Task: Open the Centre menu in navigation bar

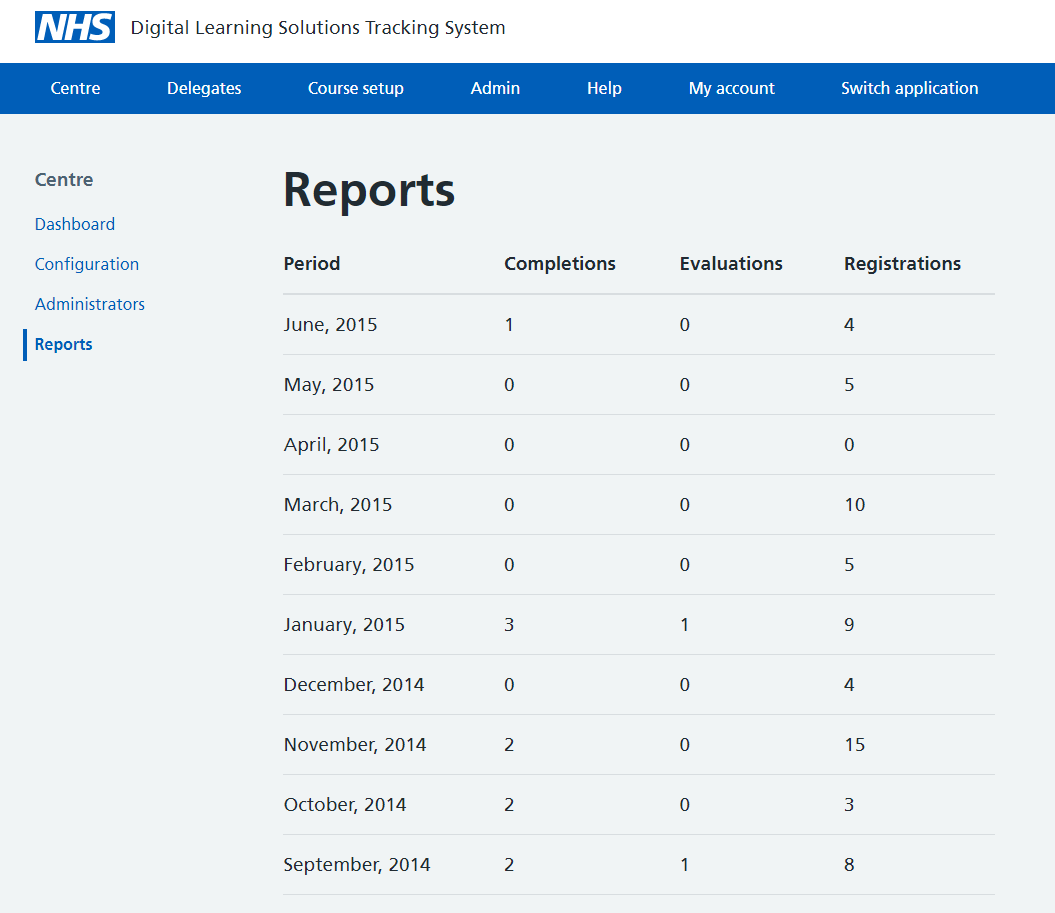Action: point(75,88)
